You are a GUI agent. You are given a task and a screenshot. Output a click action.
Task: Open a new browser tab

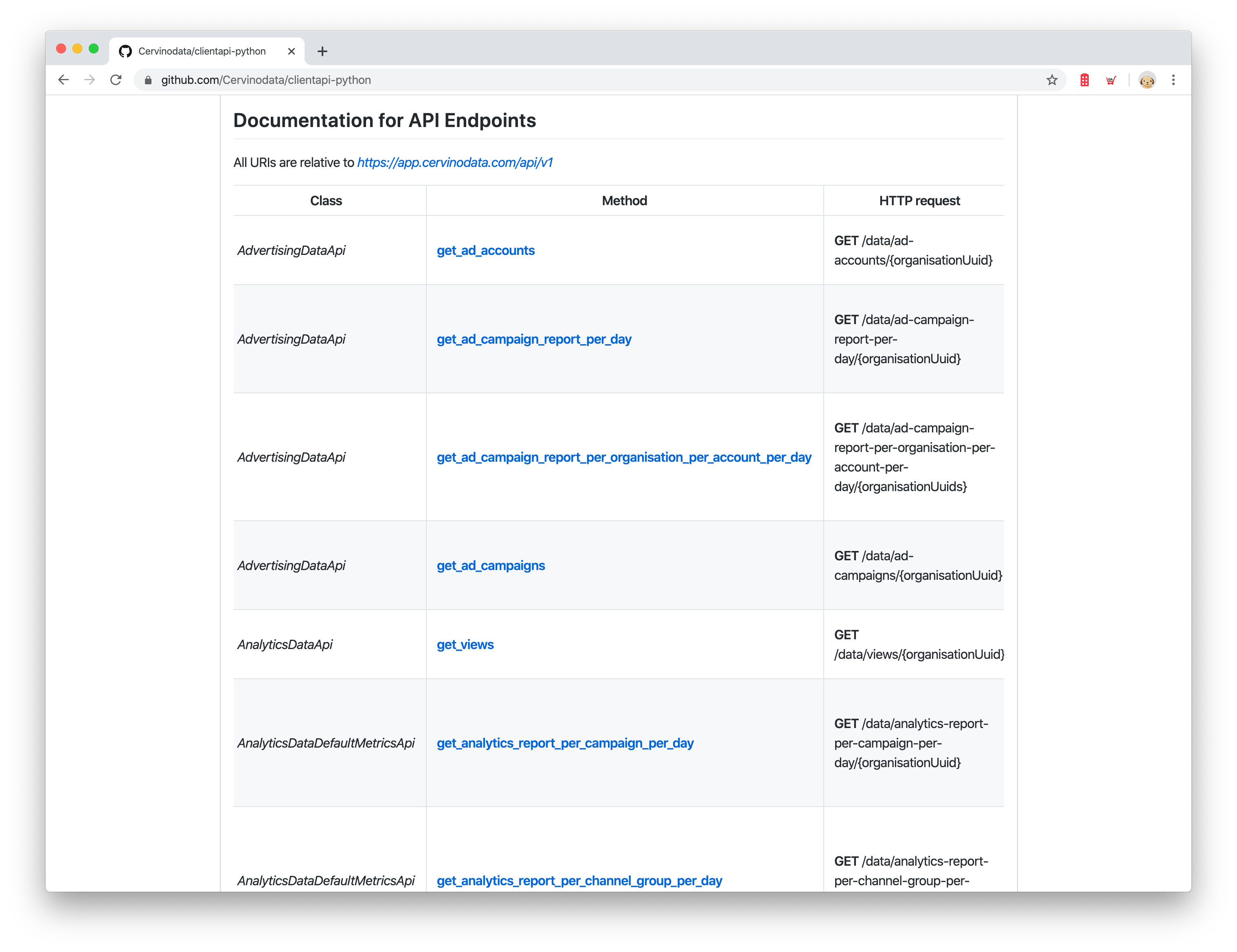tap(322, 52)
